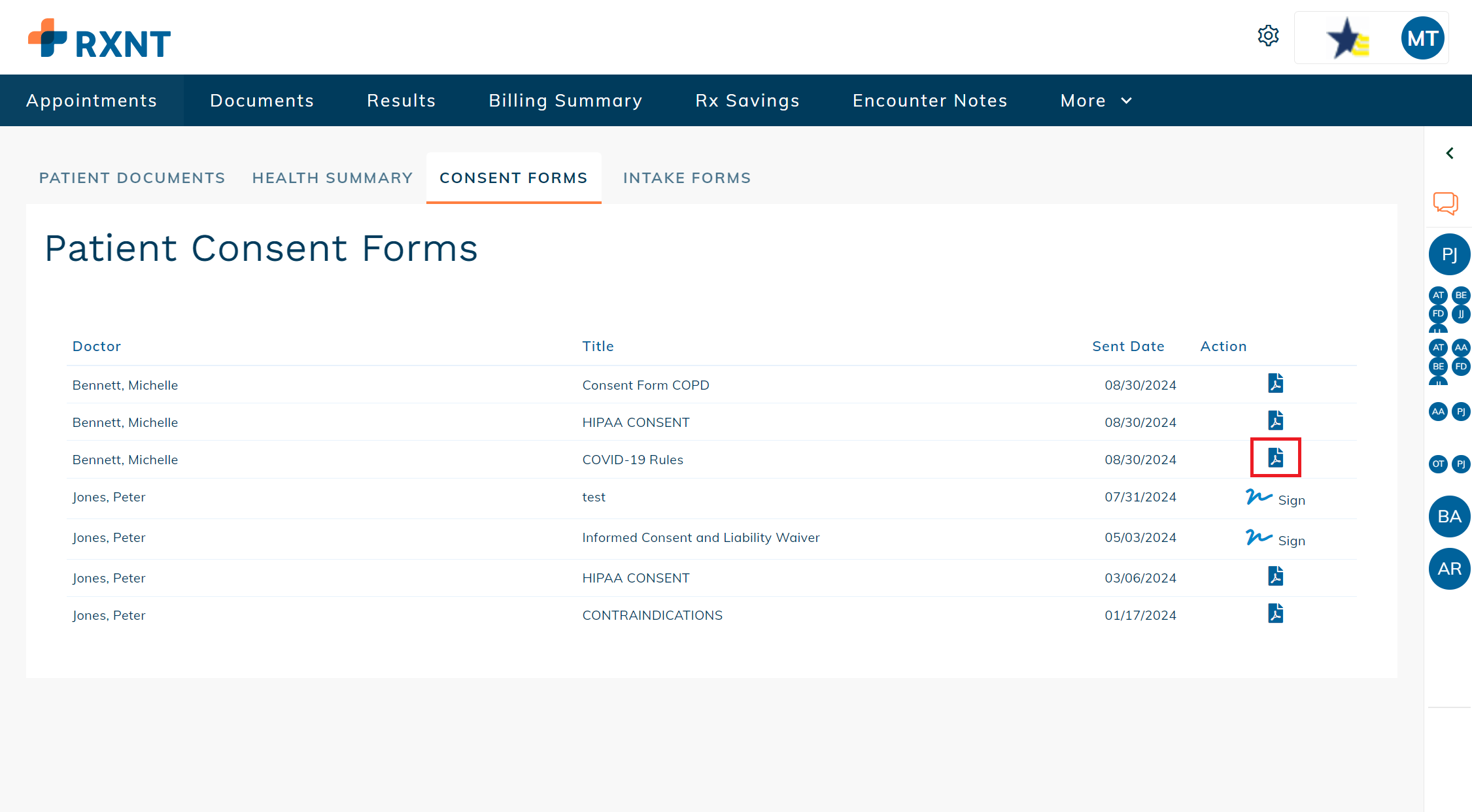Switch to the Patient Documents tab

click(x=132, y=178)
